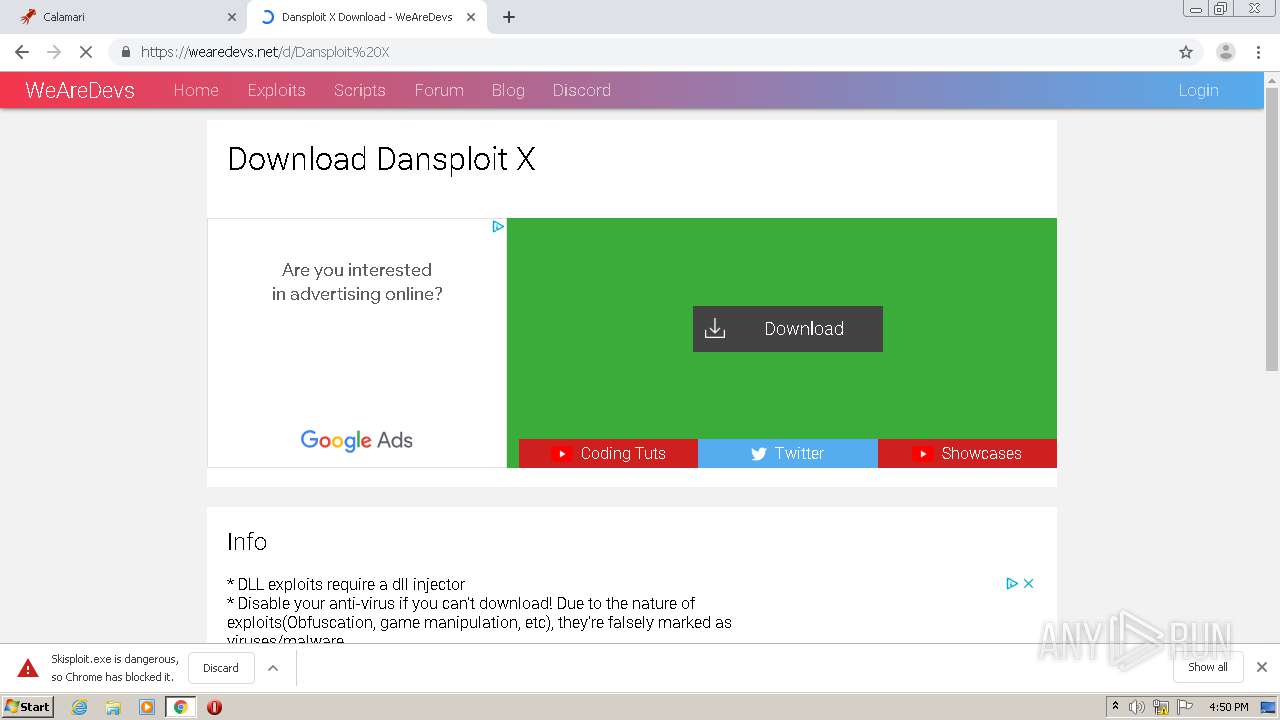Click the AdChoices icon on Google ad
The image size is (1280, 720).
coord(497,227)
